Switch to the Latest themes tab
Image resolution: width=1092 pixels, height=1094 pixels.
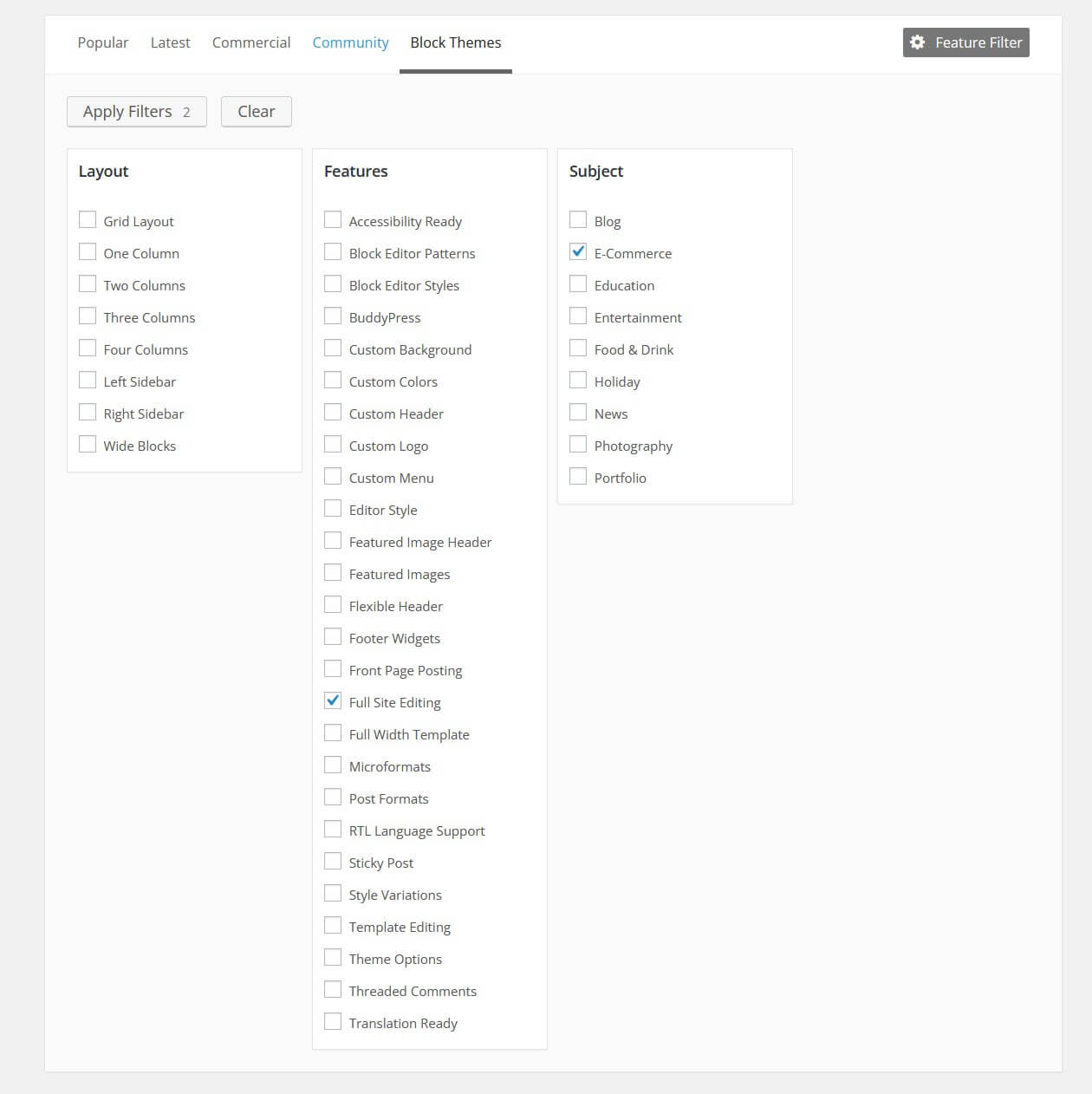tap(170, 42)
